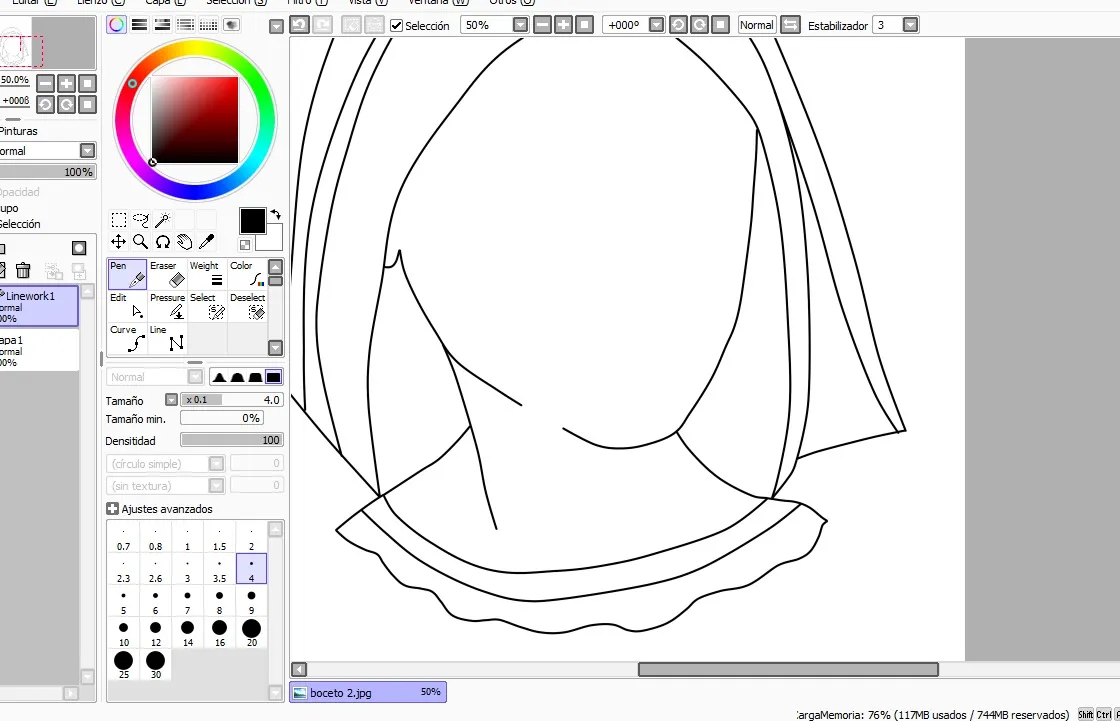
Task: Click the black foreground color swatch
Action: click(x=252, y=221)
